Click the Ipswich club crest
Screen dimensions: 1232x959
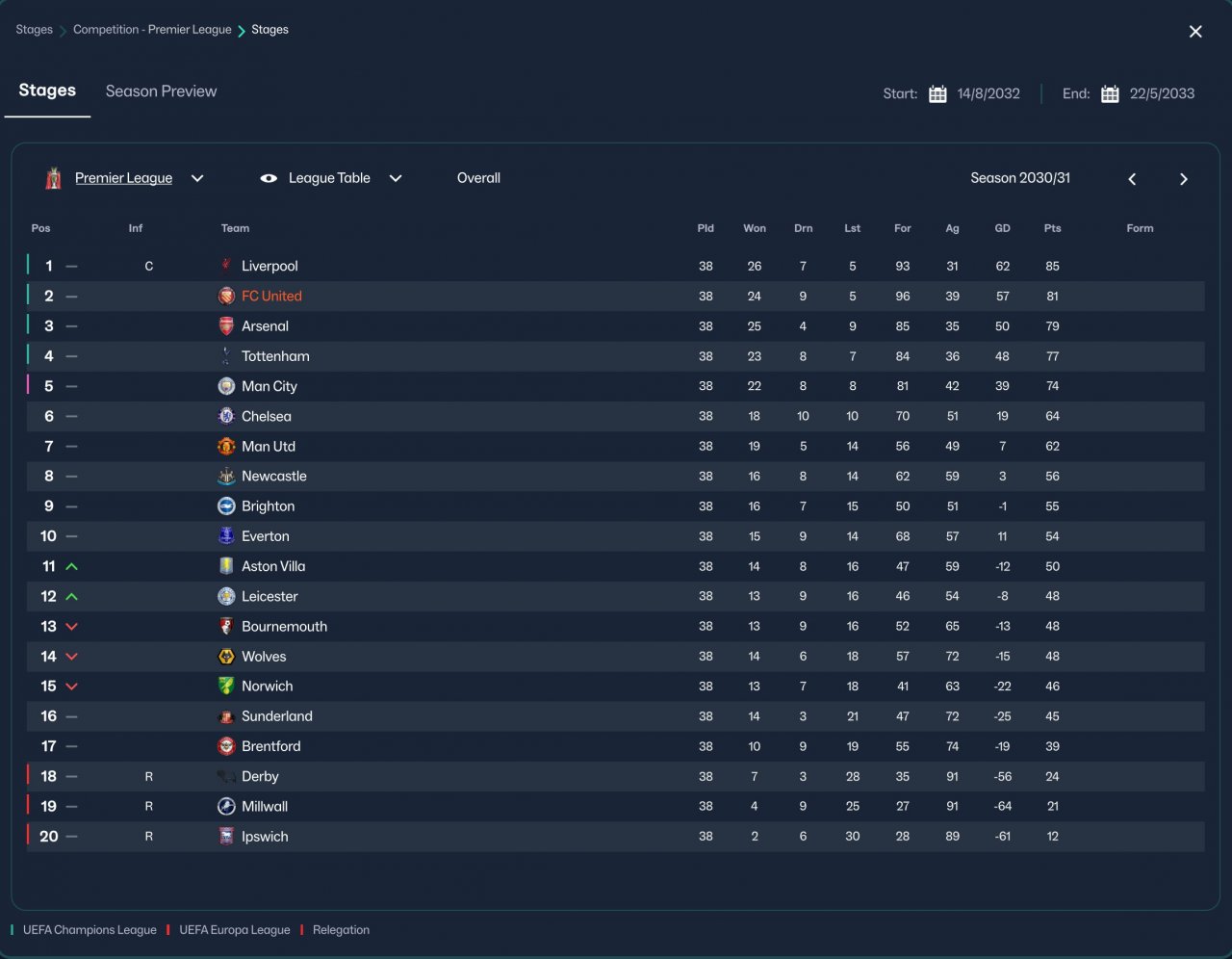point(226,836)
